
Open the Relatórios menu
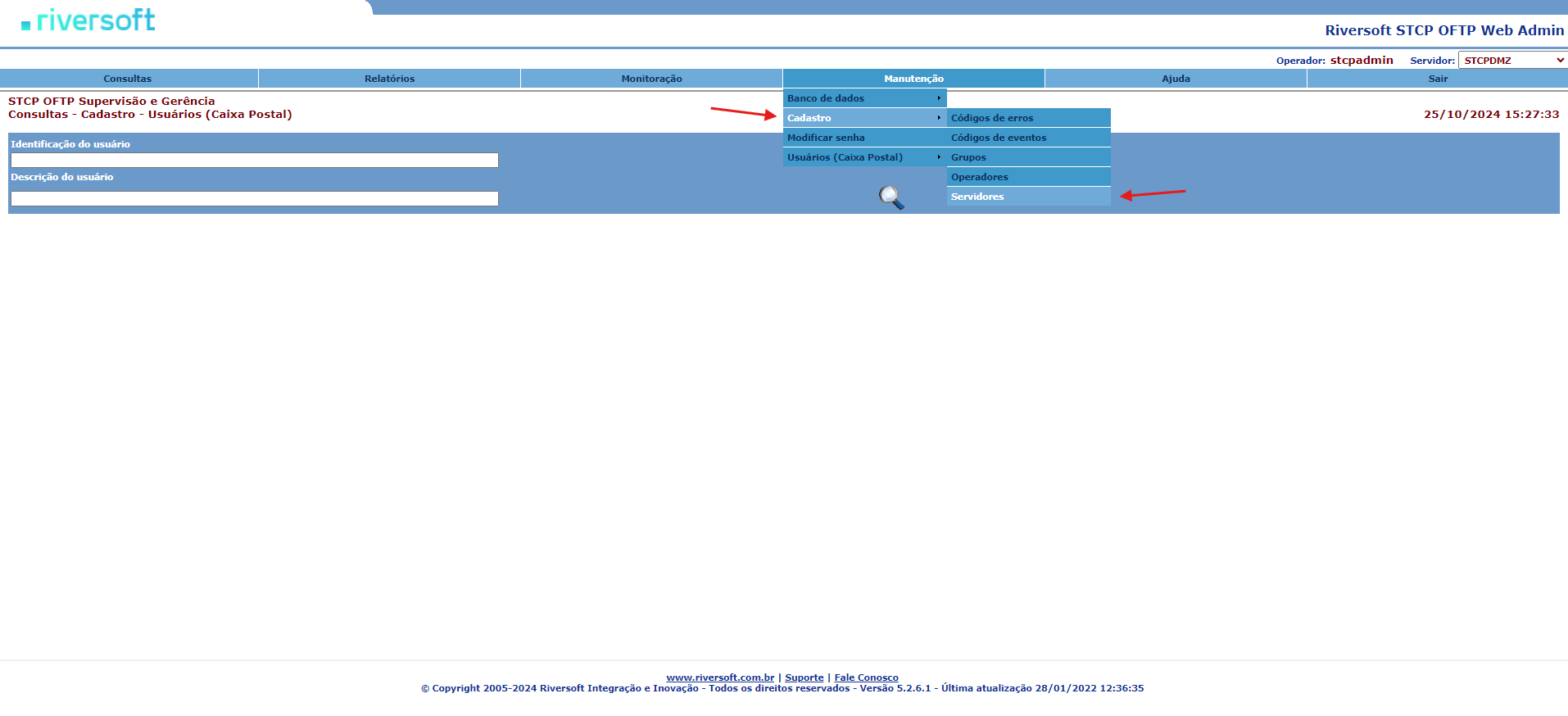click(390, 79)
